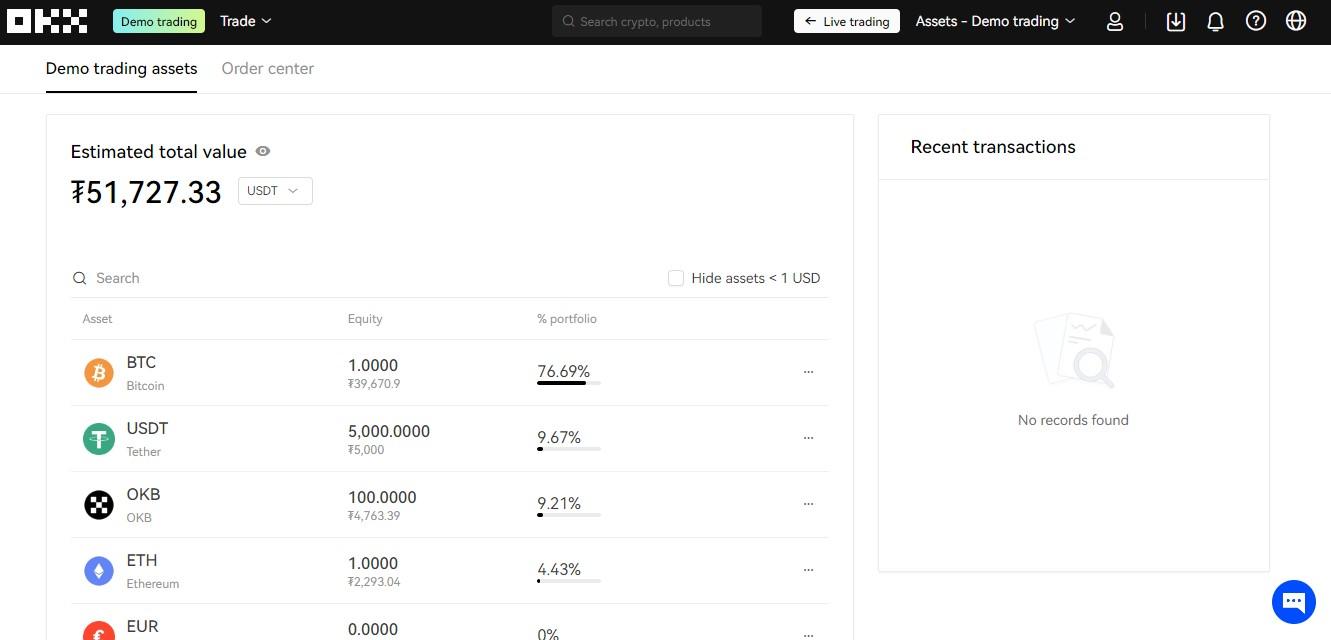Expand Assets - Demo trading menu

click(995, 21)
